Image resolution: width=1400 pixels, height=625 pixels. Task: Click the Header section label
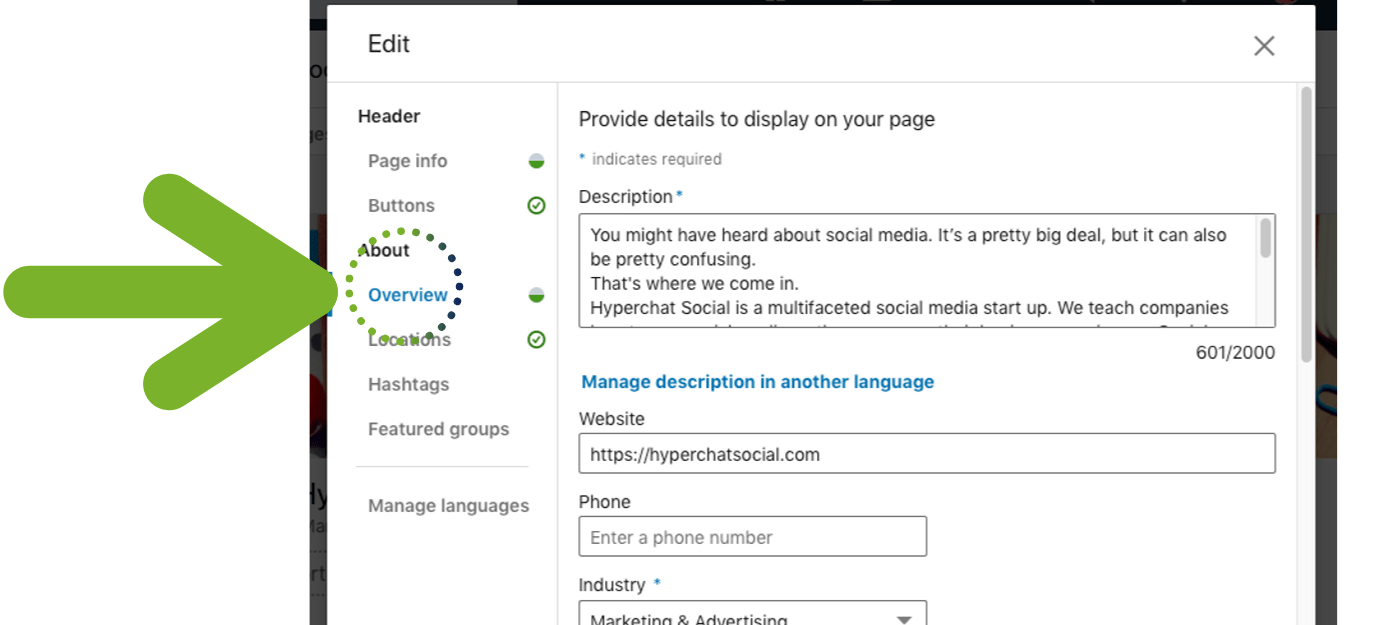[389, 116]
